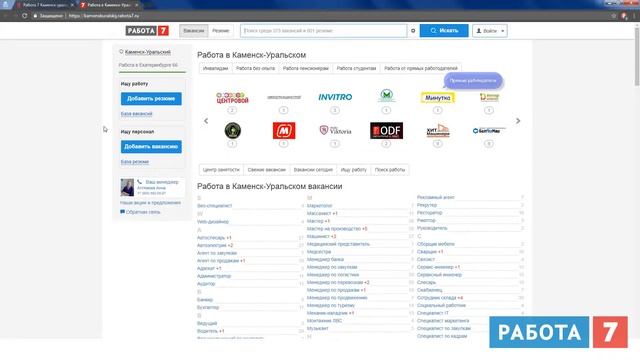This screenshot has width=640, height=360.
Task: Select the Вакансии сегодня tab
Action: pos(313,169)
